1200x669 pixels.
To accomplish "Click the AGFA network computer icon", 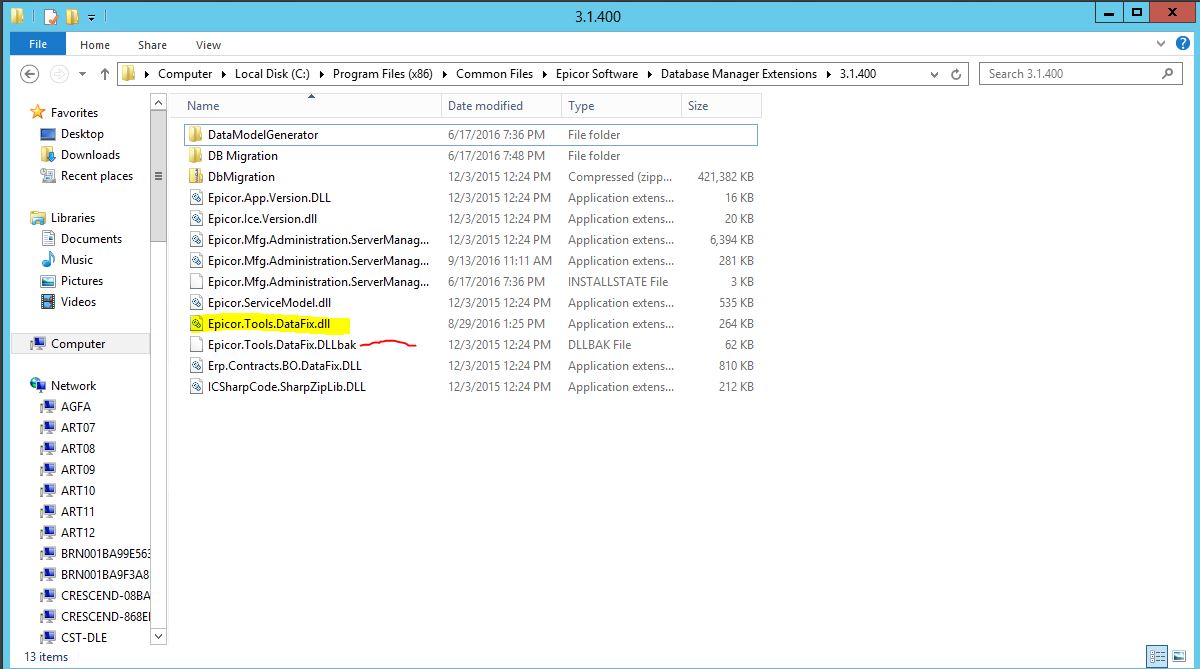I will pyautogui.click(x=48, y=407).
